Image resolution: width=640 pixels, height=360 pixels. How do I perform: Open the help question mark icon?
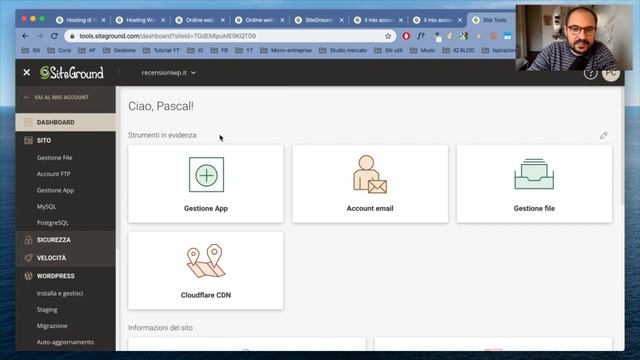(x=590, y=73)
